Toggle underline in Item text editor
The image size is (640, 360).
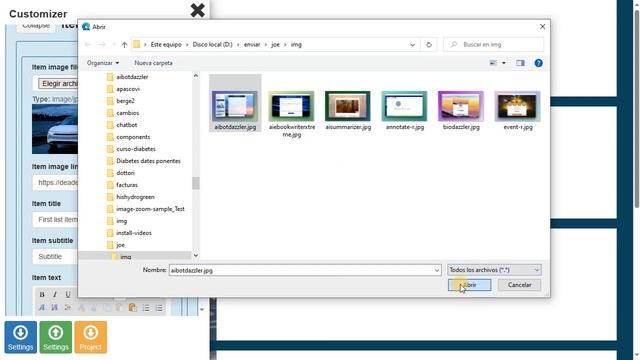[x=68, y=295]
